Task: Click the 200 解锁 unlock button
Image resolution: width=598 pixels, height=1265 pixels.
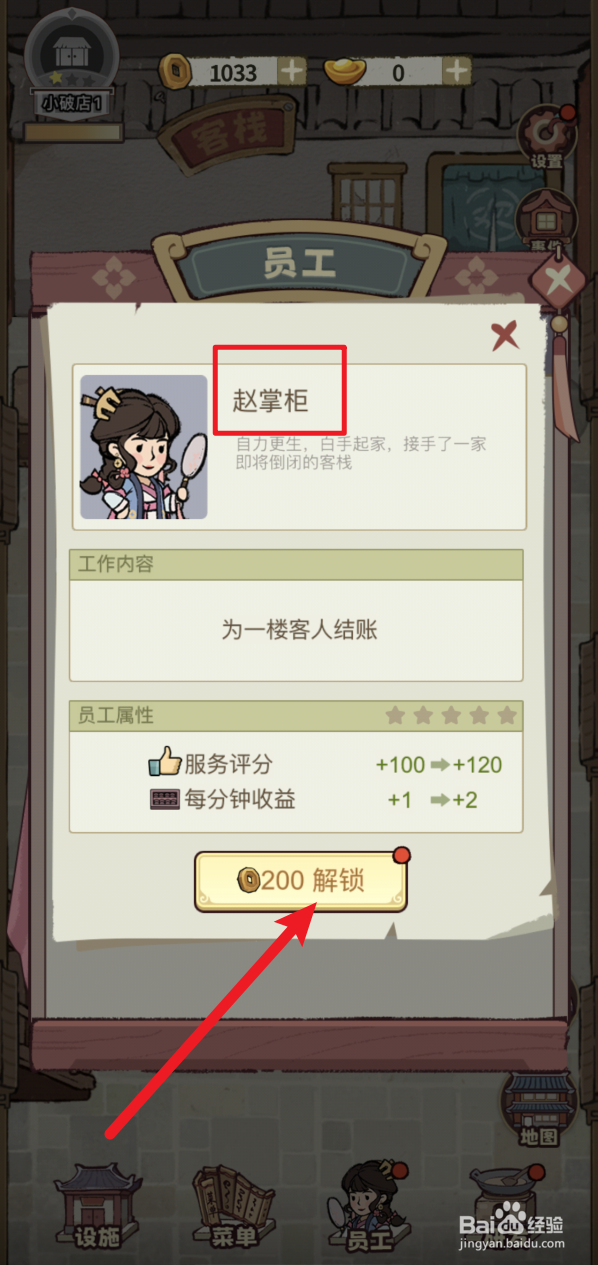Action: tap(300, 881)
